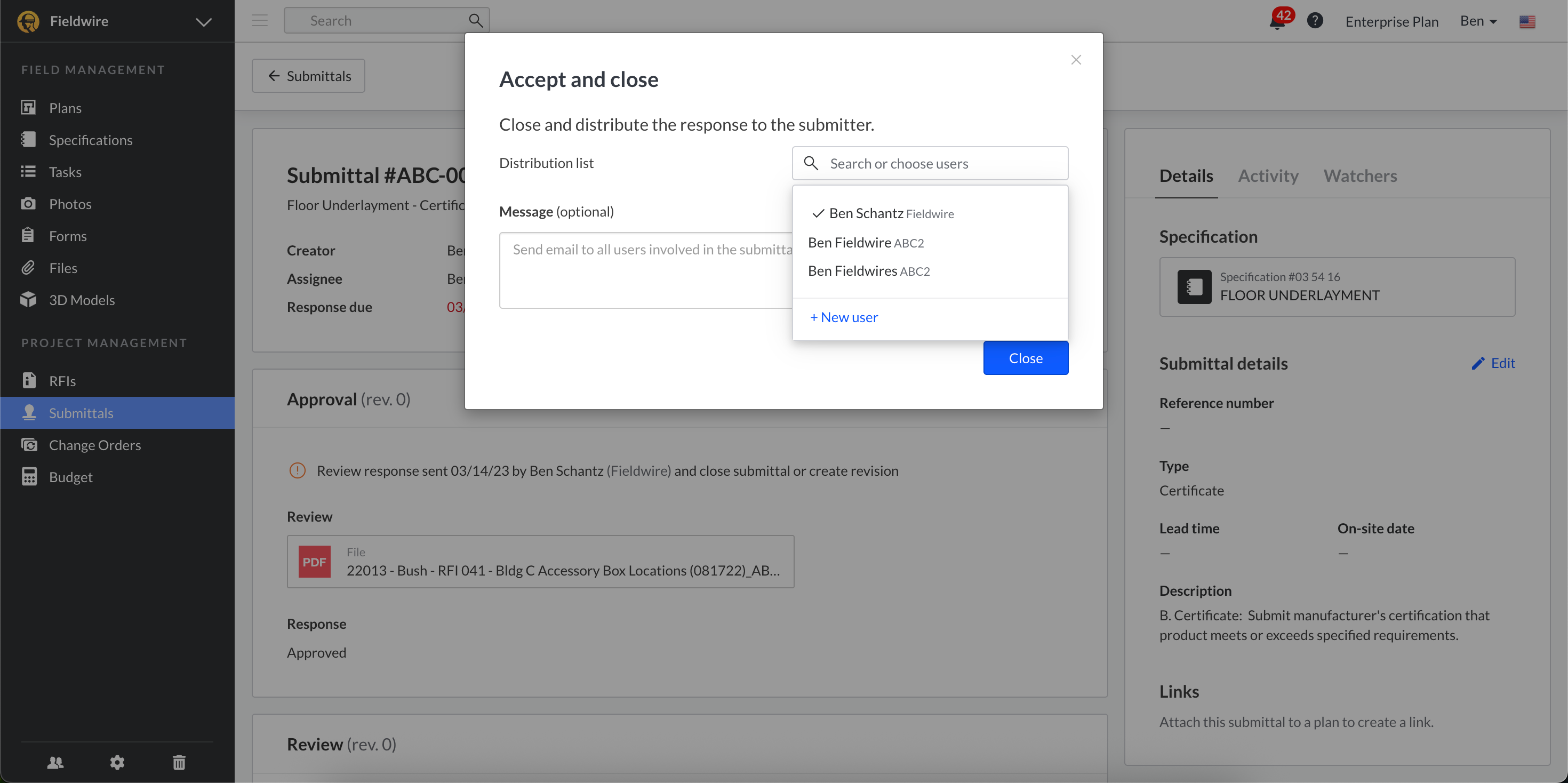This screenshot has width=1568, height=783.
Task: Close the Accept and close dialog
Action: tap(1076, 60)
